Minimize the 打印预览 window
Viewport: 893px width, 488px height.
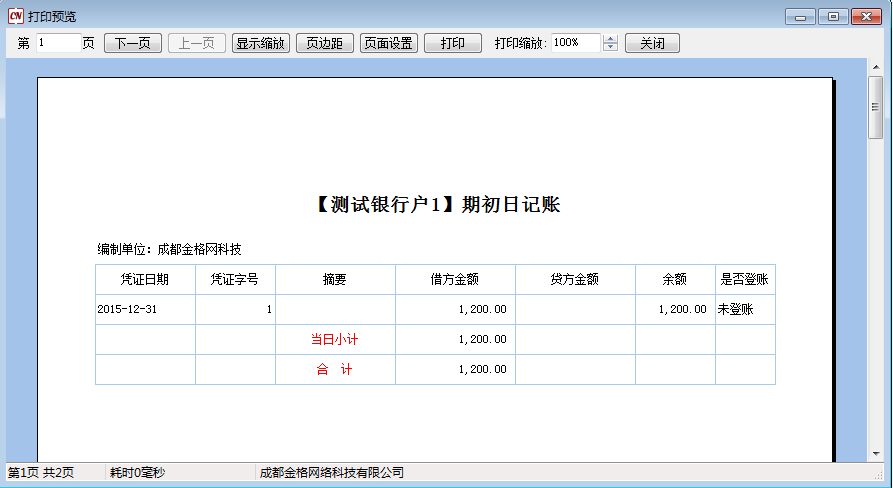(800, 16)
